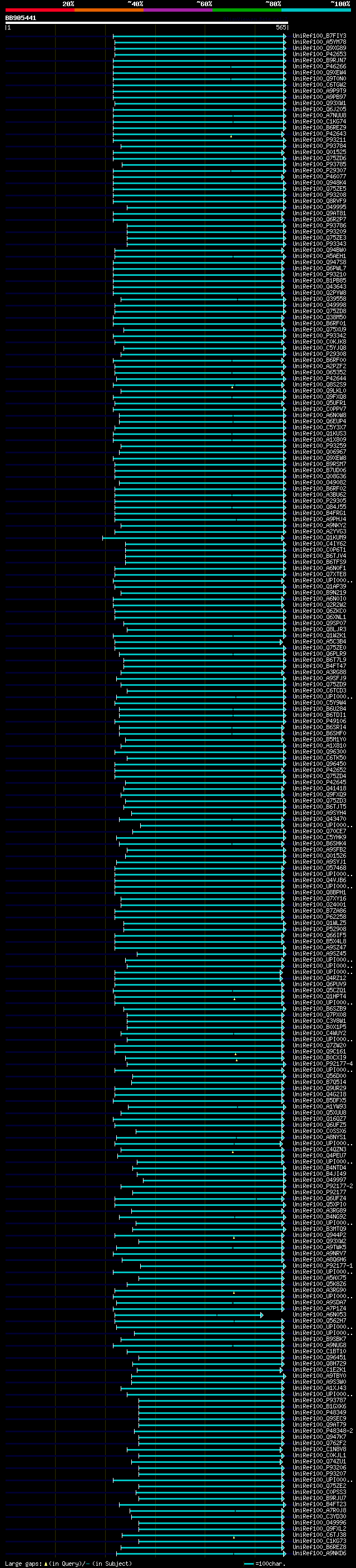Open hit UniRef100_B7FIY3
Image resolution: width=356 pixels, height=1568 pixels.
point(319,36)
